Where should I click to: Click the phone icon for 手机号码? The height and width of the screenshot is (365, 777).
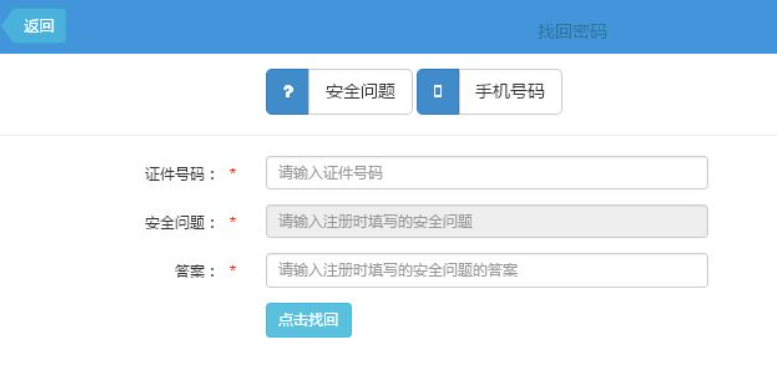tap(438, 92)
